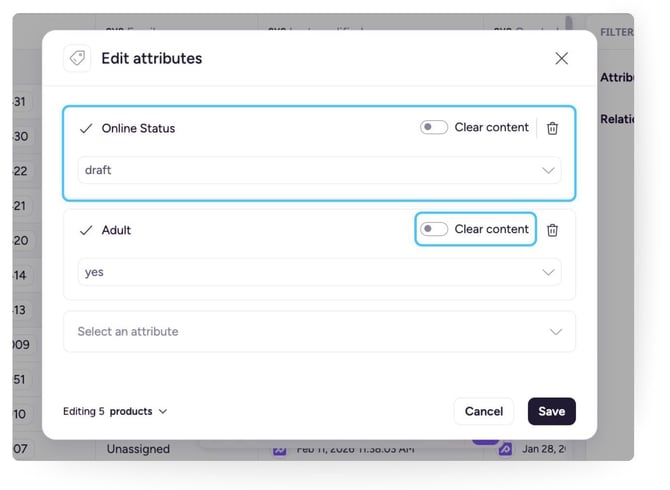This screenshot has width=670, height=490.
Task: Open the yes value dropdown
Action: 319,272
